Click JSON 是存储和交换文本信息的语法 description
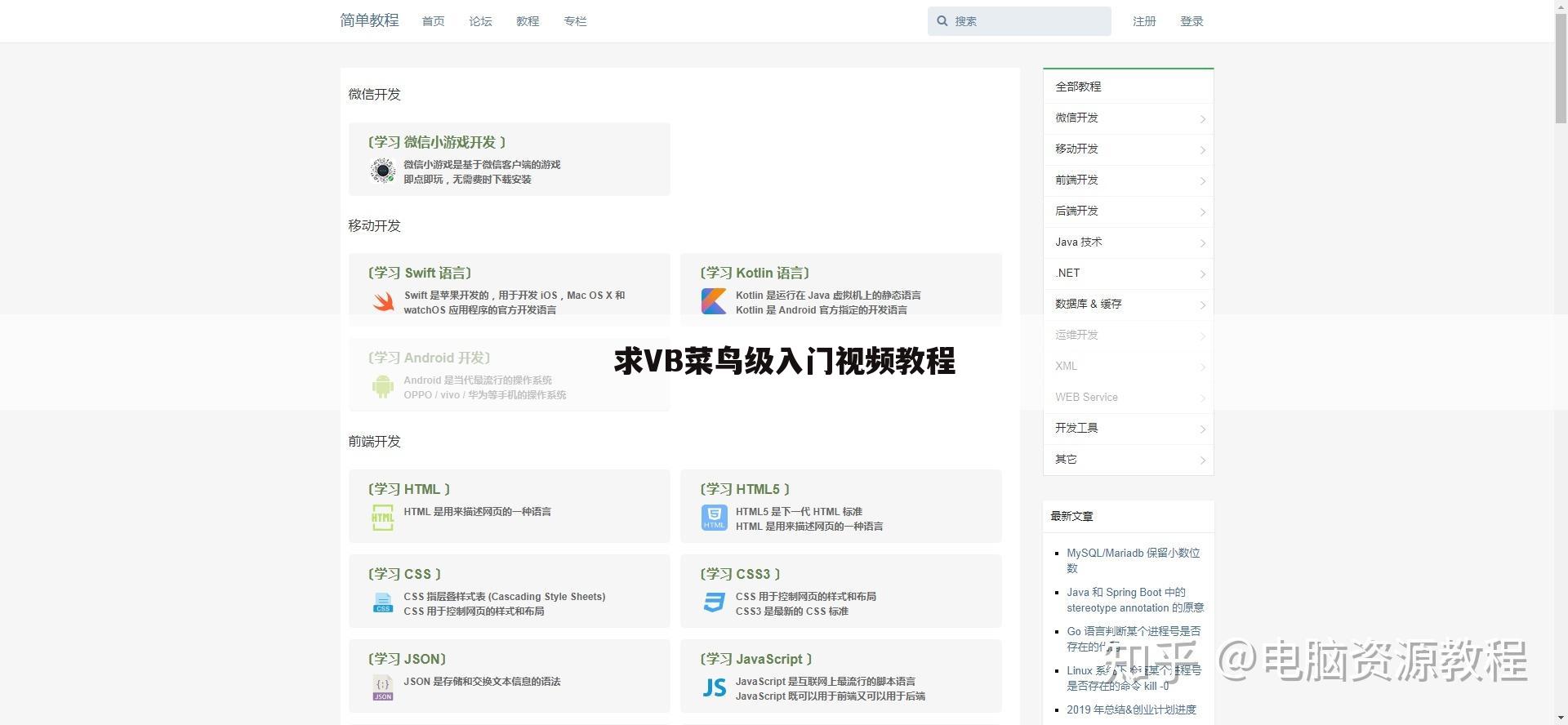This screenshot has height=725, width=1568. tap(482, 682)
